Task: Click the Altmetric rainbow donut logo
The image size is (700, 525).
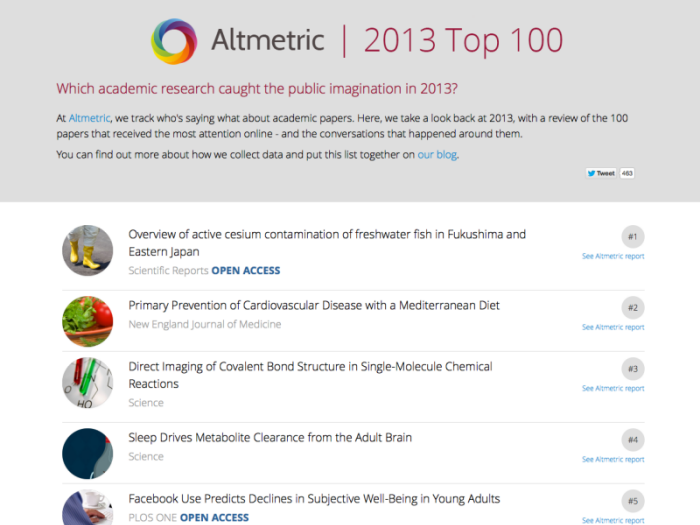Action: click(x=174, y=41)
